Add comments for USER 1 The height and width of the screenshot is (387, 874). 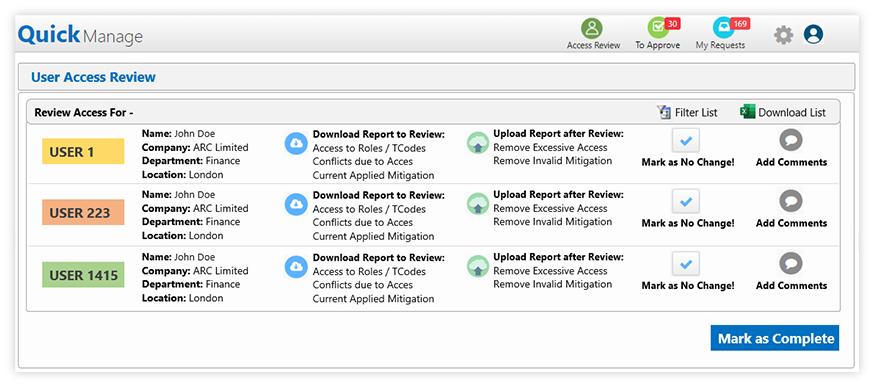click(x=790, y=141)
